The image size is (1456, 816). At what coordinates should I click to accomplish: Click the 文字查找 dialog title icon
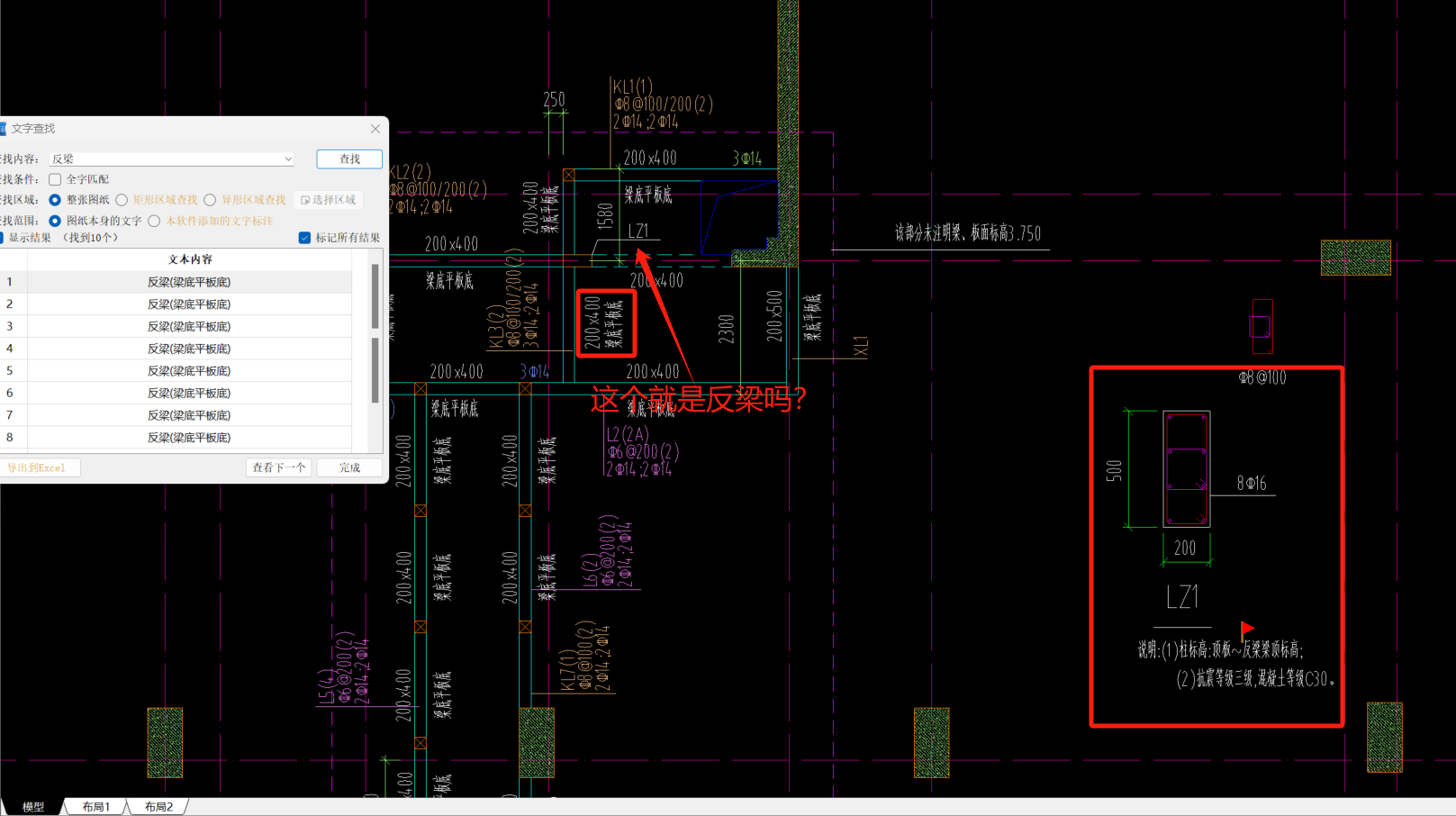(x=3, y=129)
